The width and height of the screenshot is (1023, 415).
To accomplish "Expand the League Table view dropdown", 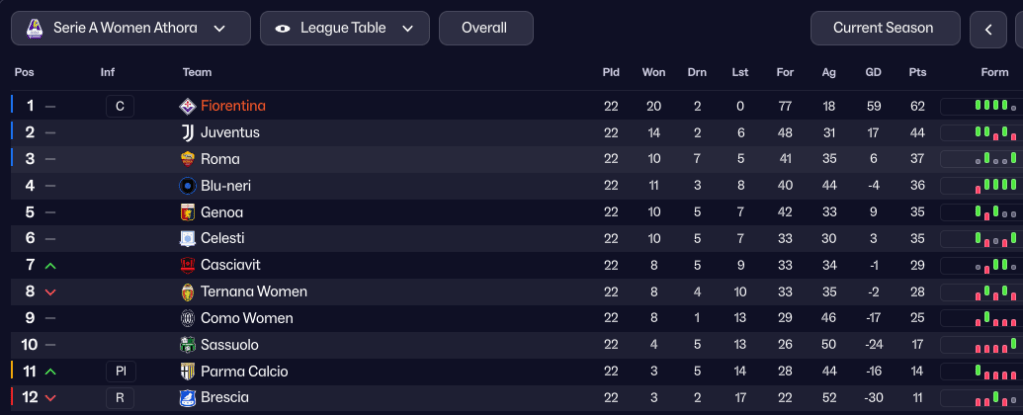I will point(345,28).
